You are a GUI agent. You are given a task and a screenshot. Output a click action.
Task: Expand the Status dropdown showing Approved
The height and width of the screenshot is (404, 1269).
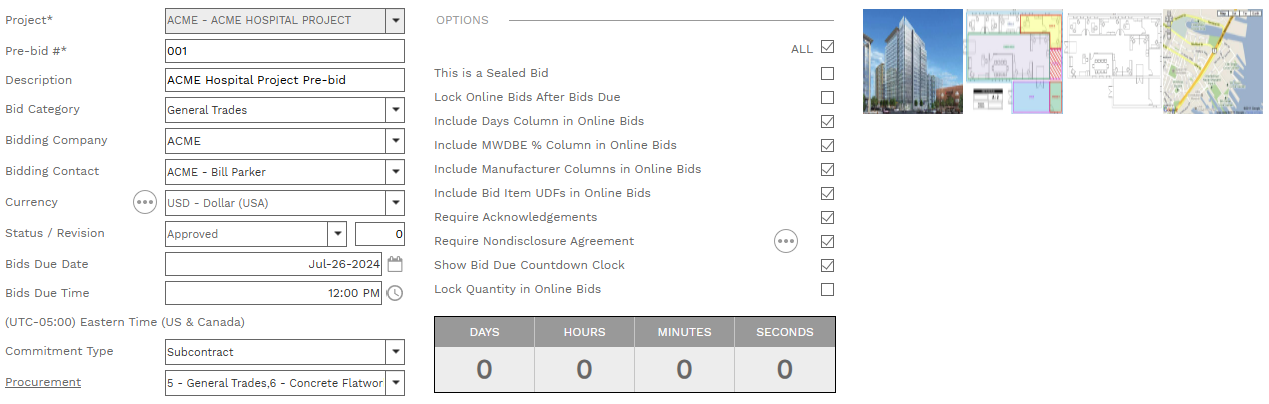[337, 235]
